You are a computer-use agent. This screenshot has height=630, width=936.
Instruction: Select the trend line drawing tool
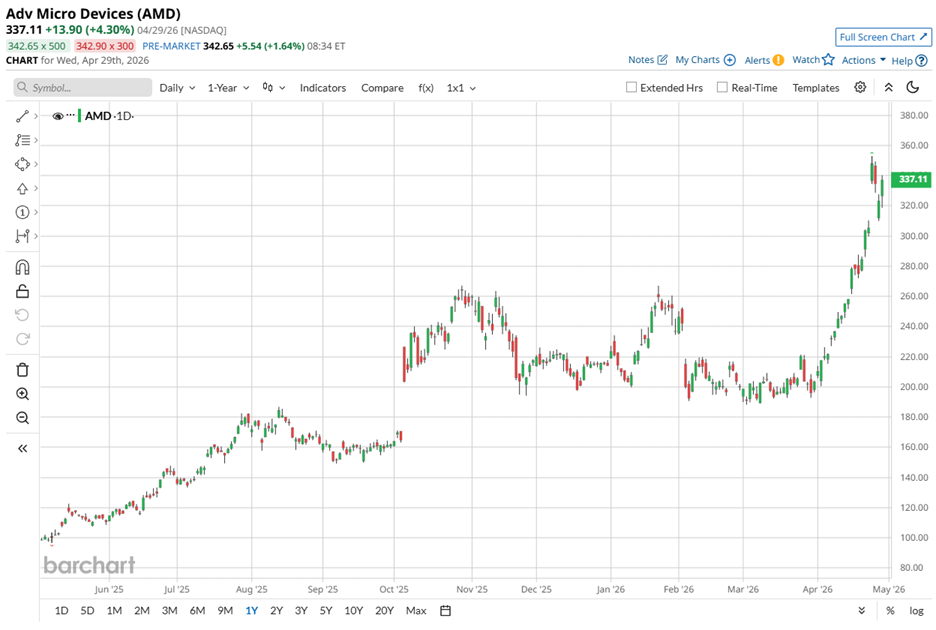point(22,116)
